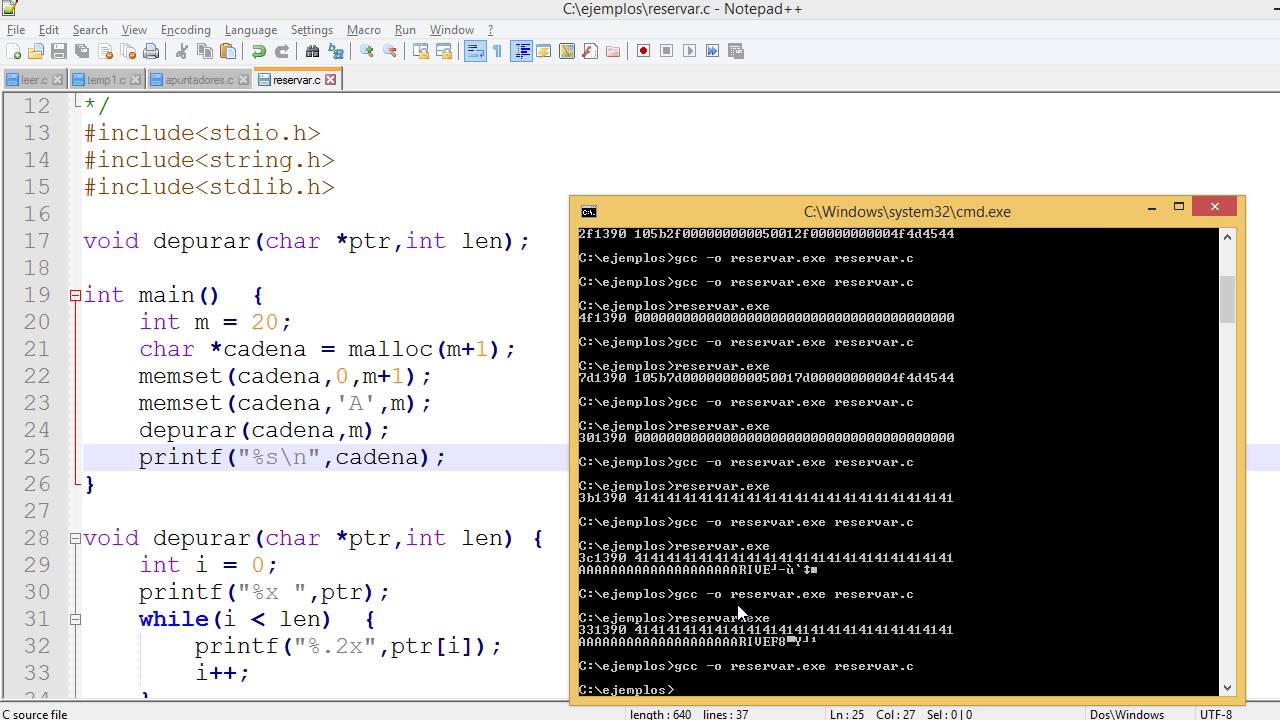The width and height of the screenshot is (1280, 720).
Task: Open the Encoding menu
Action: (185, 29)
